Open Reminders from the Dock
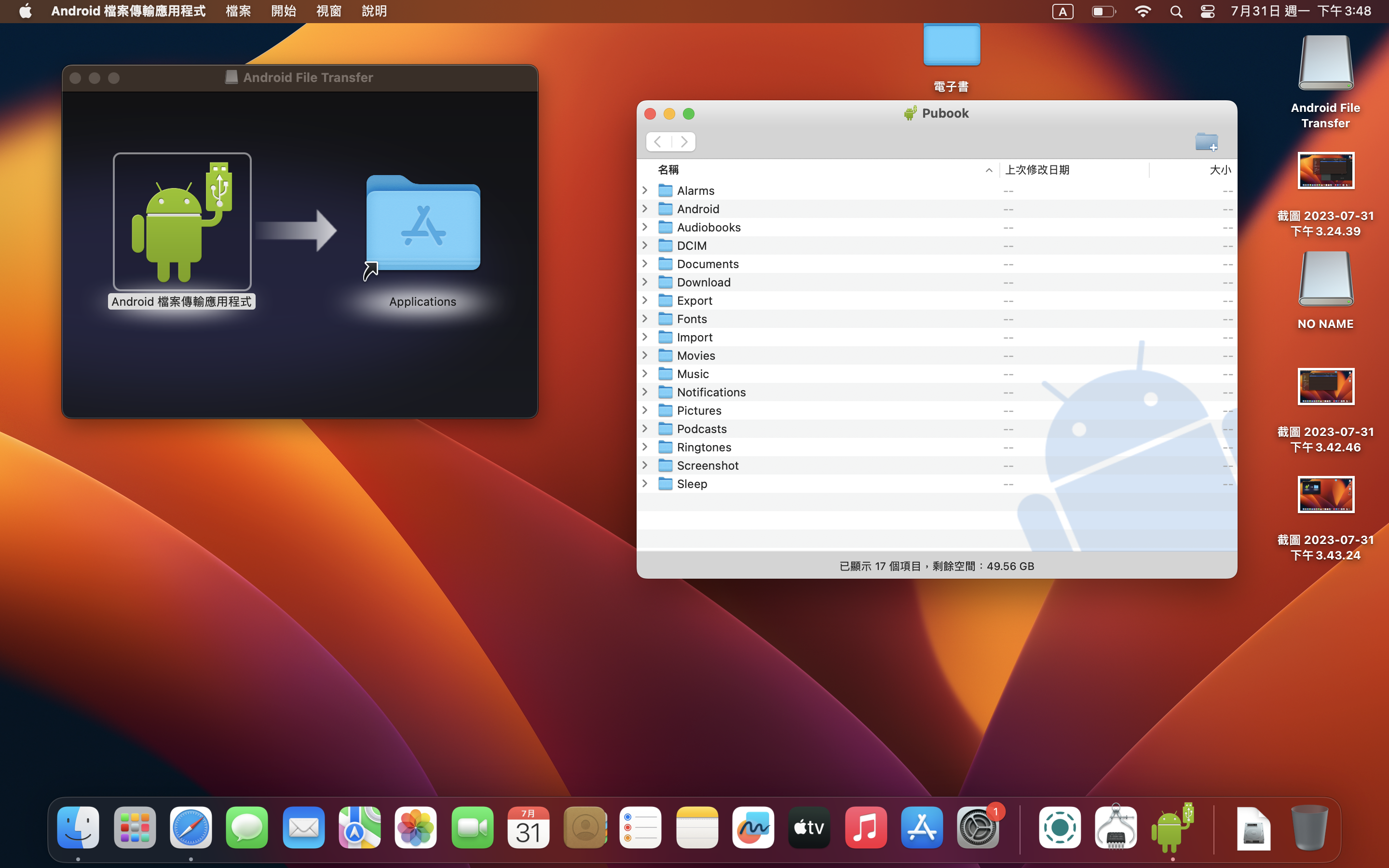 click(x=640, y=827)
